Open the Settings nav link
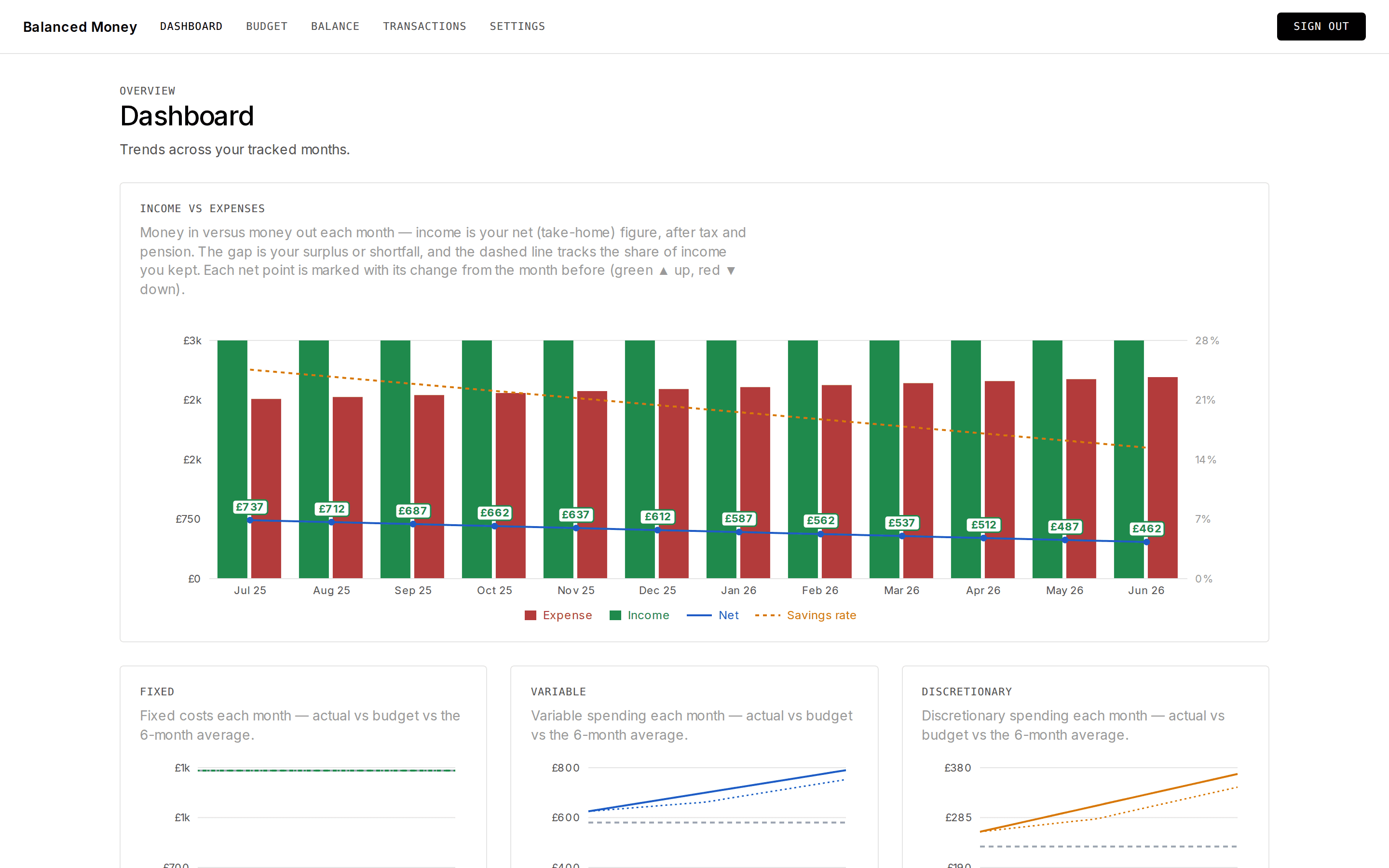 [517, 27]
